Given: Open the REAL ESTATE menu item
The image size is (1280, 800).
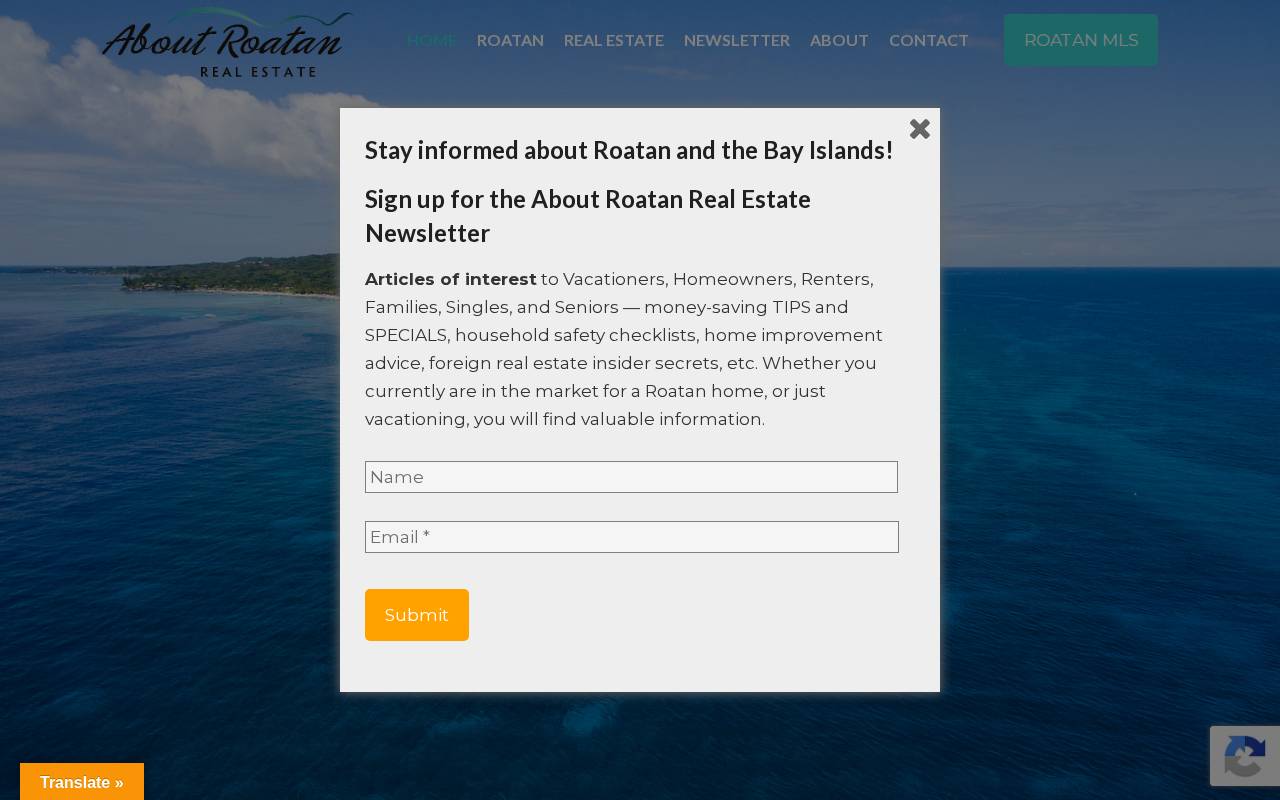Looking at the screenshot, I should (614, 40).
